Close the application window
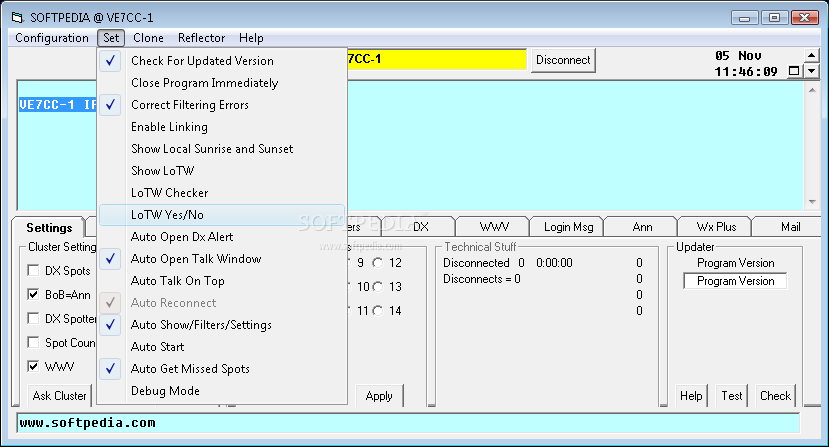 tap(805, 17)
